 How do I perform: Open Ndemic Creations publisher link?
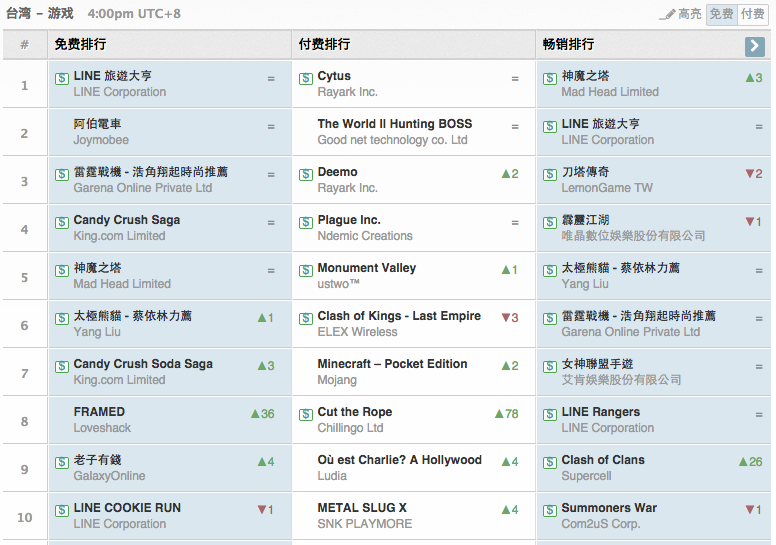[x=365, y=236]
